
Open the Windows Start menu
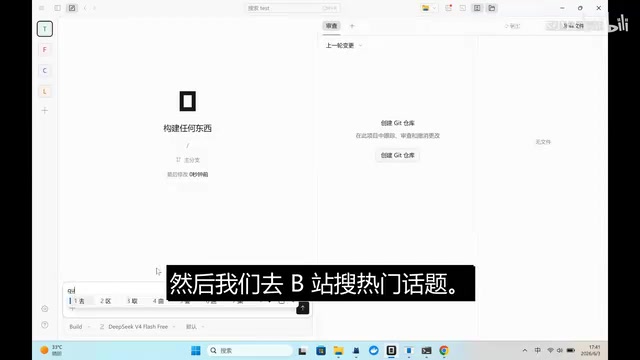pyautogui.click(x=196, y=351)
